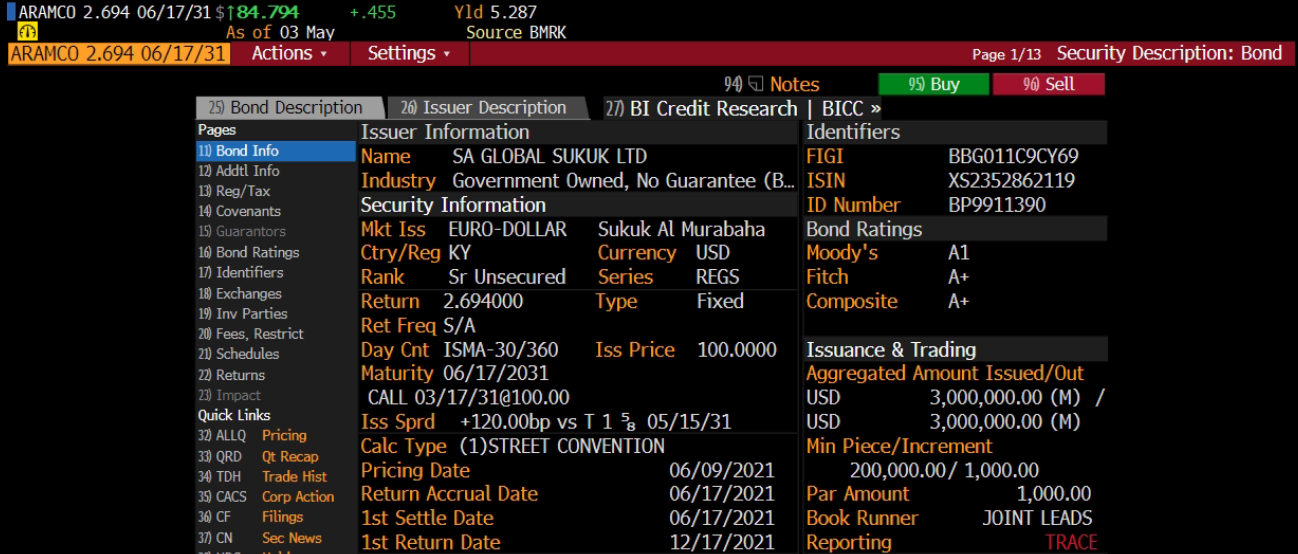This screenshot has width=1298, height=554.
Task: Click Iss Price 100.0000 value
Action: 736,350
